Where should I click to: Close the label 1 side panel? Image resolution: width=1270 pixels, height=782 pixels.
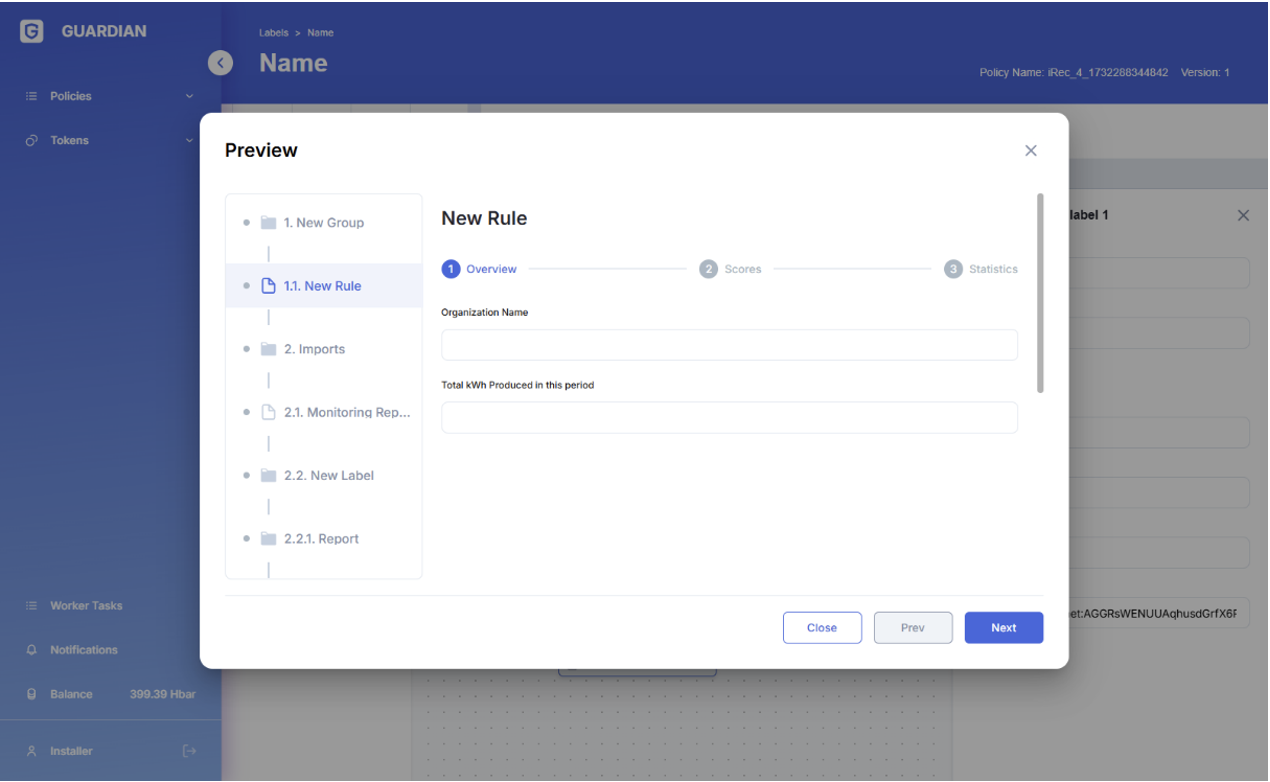point(1243,215)
